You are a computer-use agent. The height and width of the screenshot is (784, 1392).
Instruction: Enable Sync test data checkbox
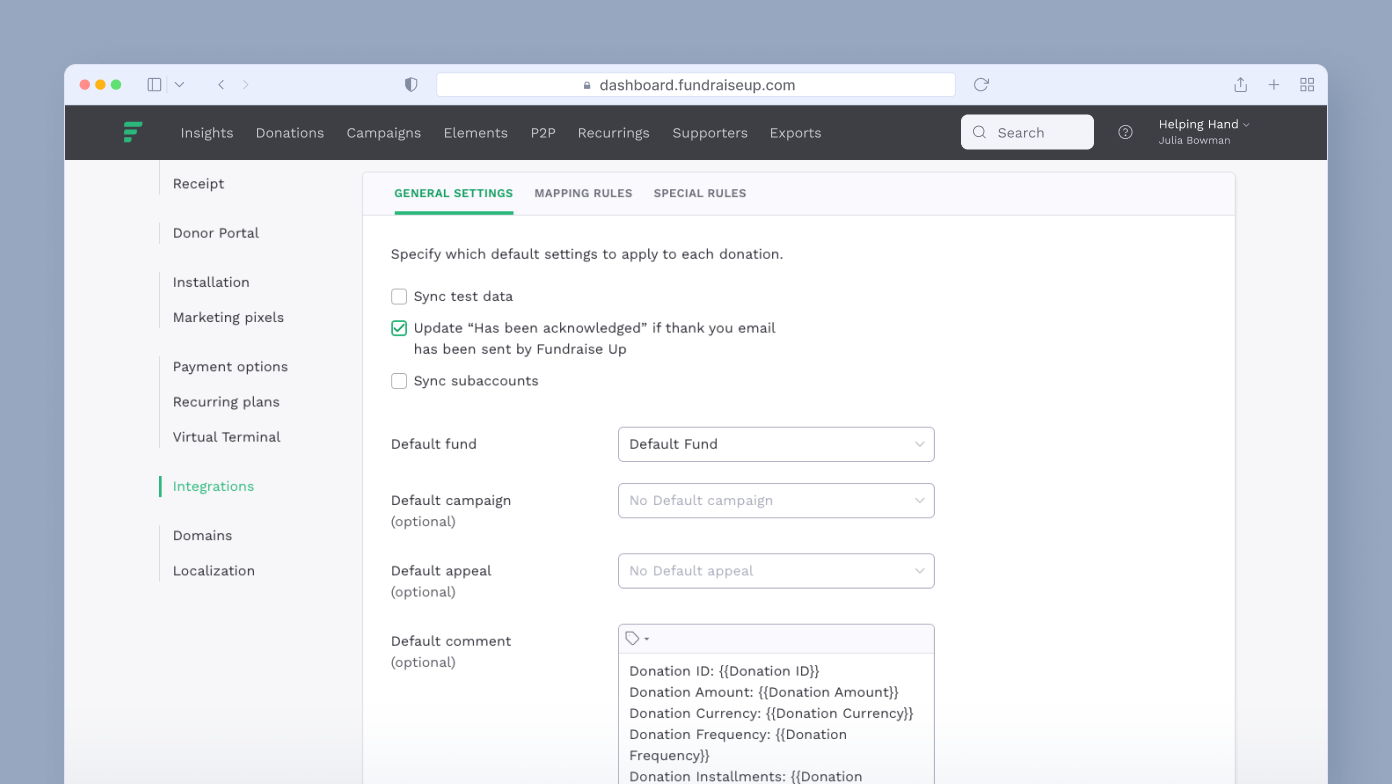pos(399,296)
